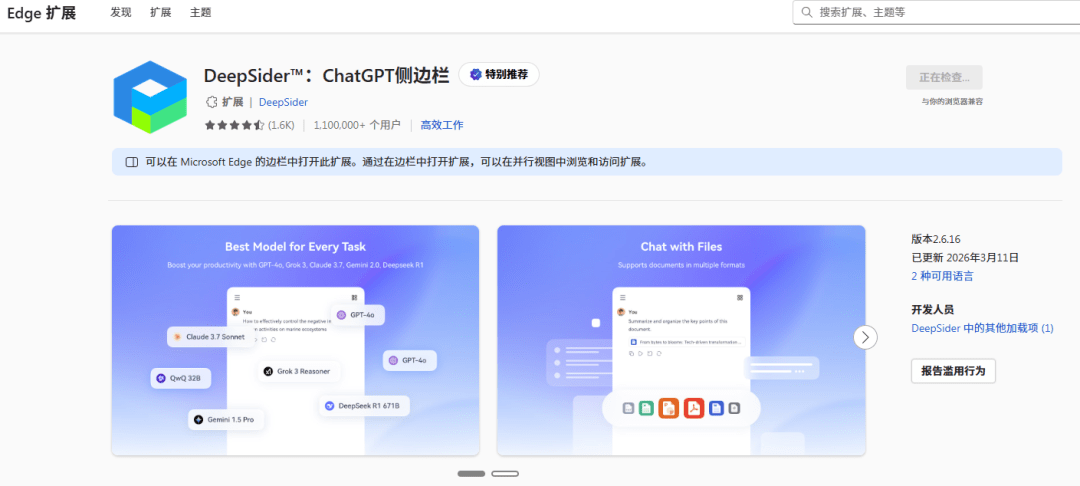
Task: Click the 正在检查 button
Action: pyautogui.click(x=944, y=77)
